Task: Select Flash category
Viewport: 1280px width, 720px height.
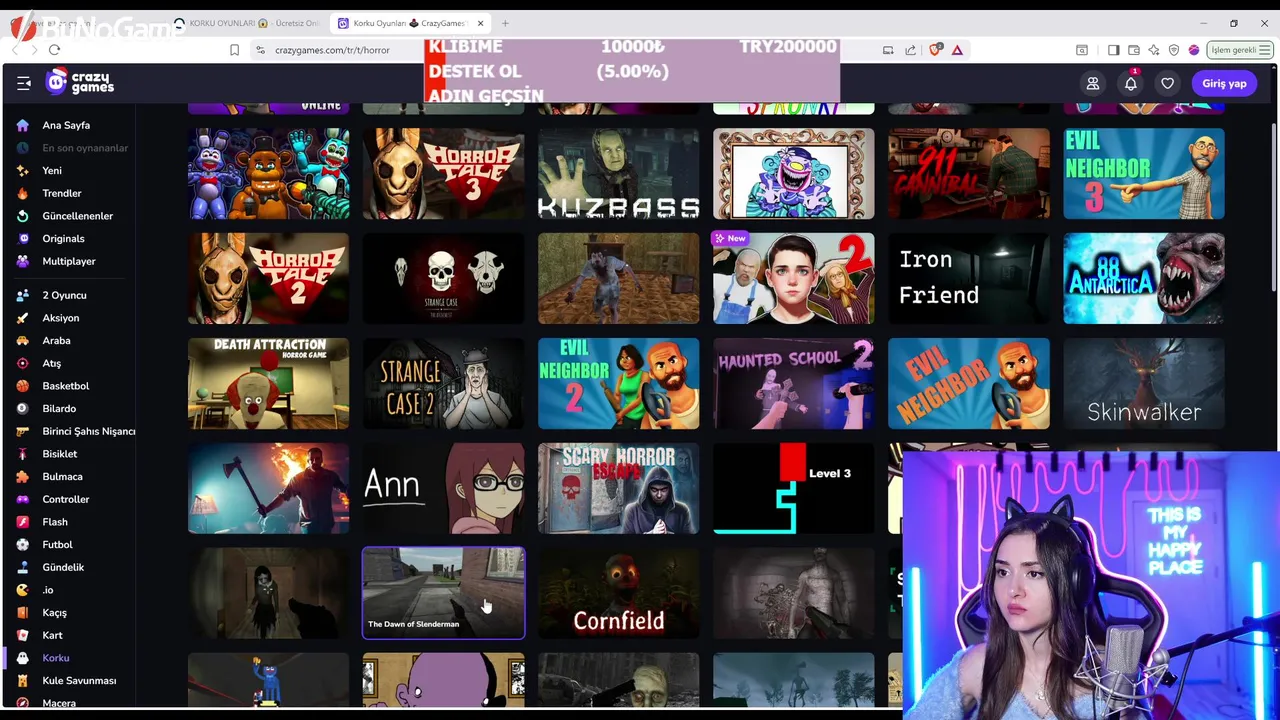Action: [x=55, y=522]
